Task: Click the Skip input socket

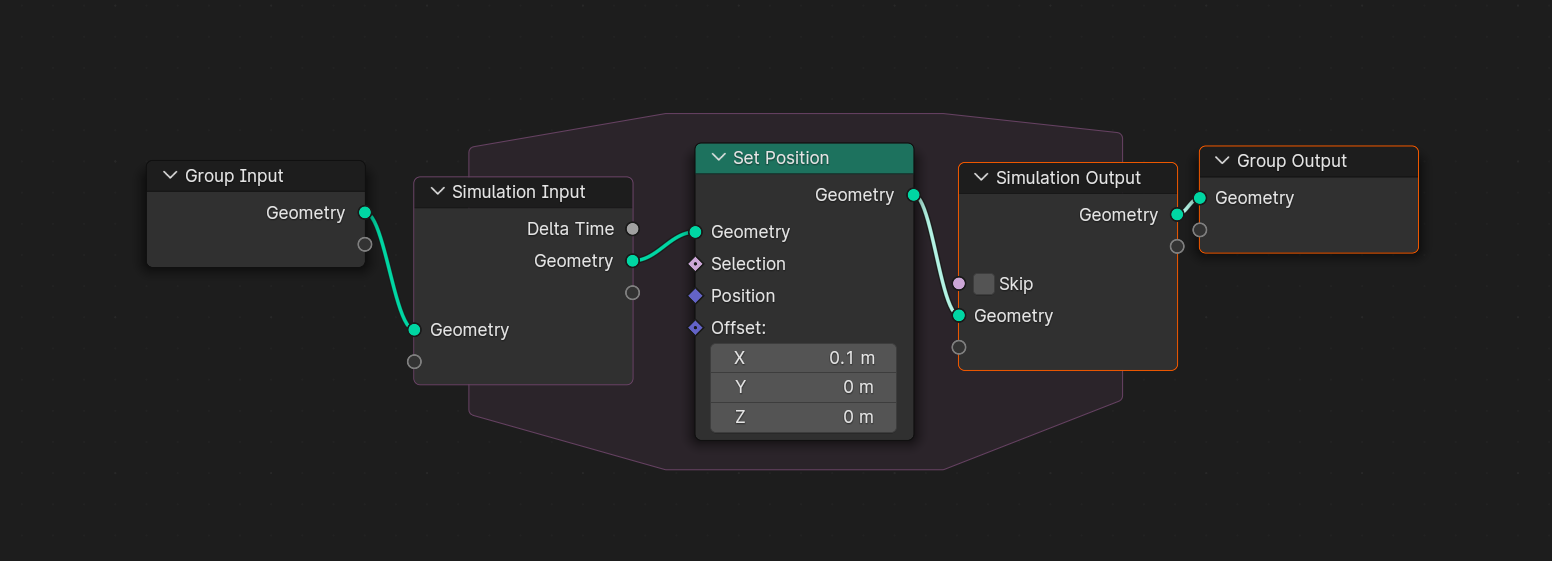Action: (x=959, y=284)
